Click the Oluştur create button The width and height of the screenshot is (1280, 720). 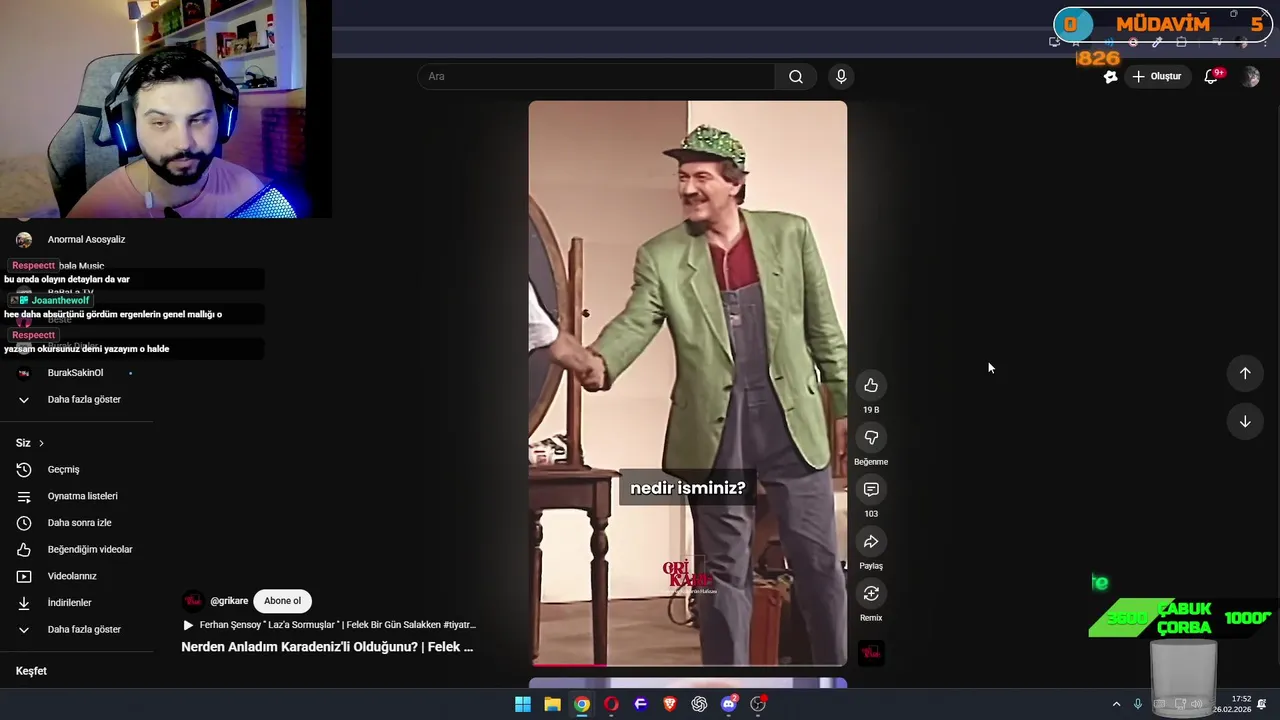coord(1157,76)
